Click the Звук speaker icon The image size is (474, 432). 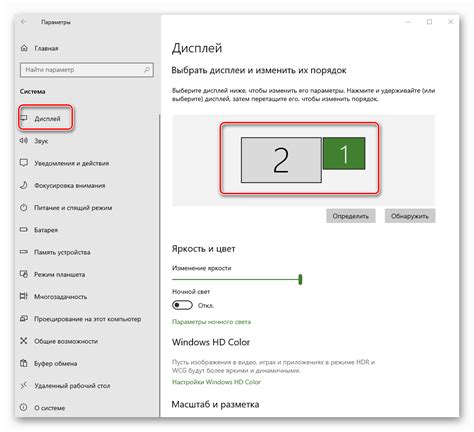(24, 141)
